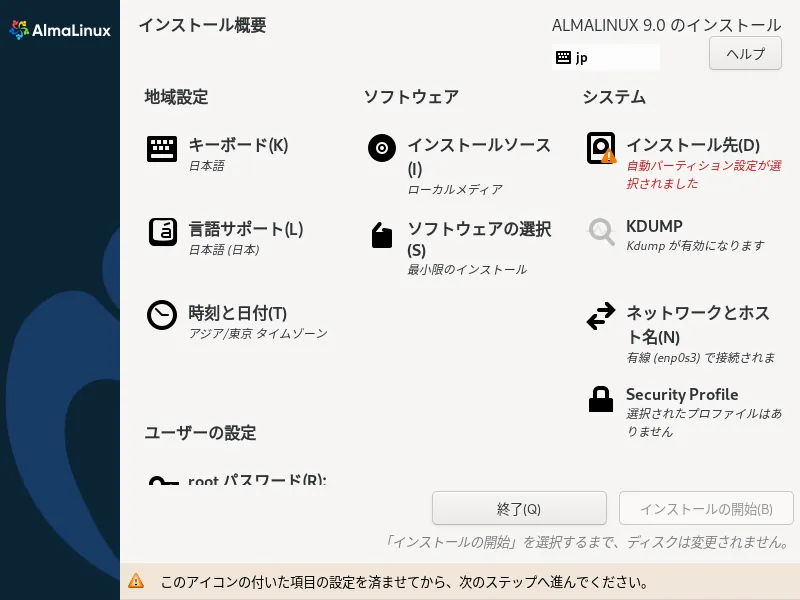800x600 pixels.
Task: Click the keyboard icon next to キーボード(K)
Action: point(162,148)
